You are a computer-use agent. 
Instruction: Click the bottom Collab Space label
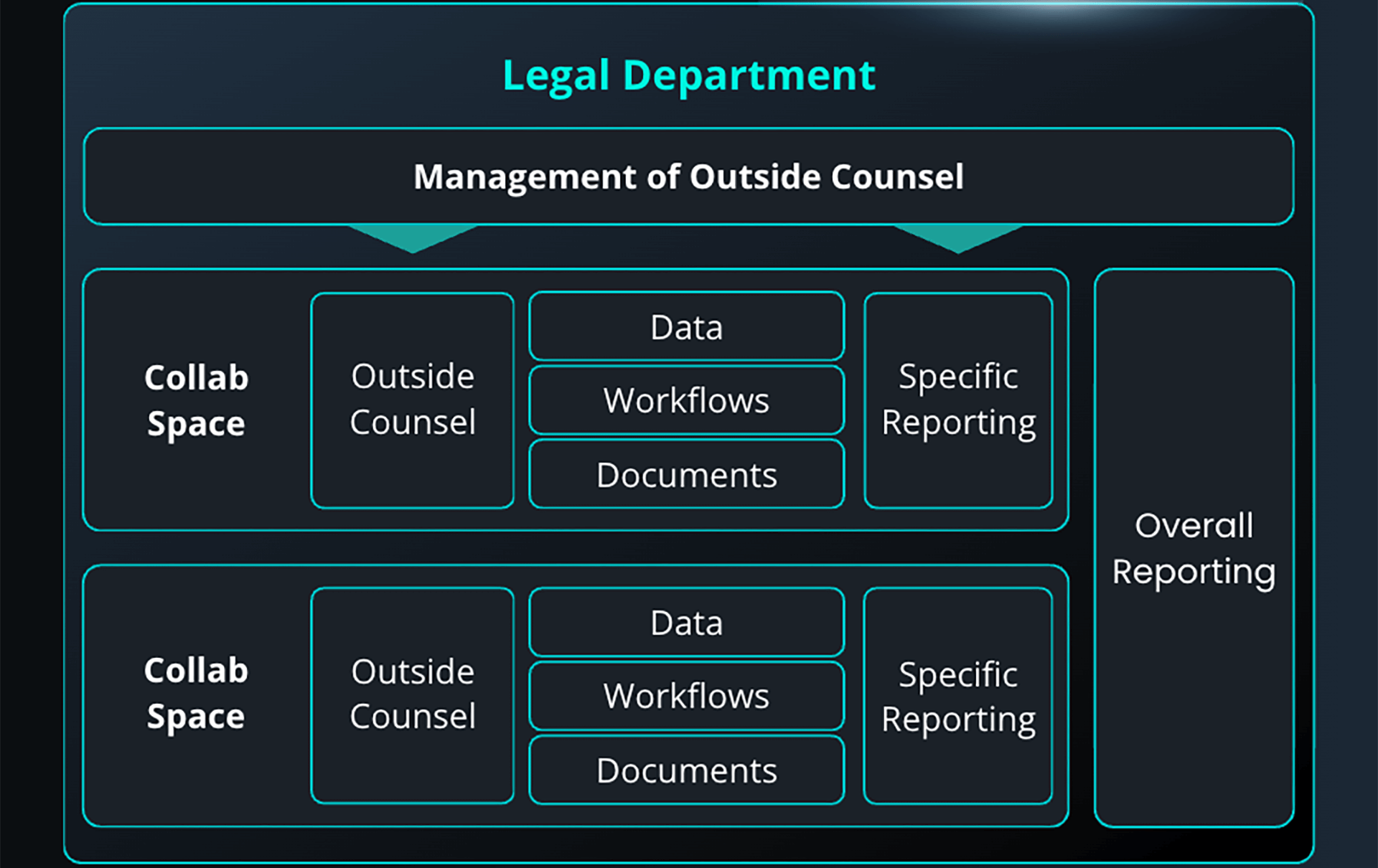pos(196,694)
